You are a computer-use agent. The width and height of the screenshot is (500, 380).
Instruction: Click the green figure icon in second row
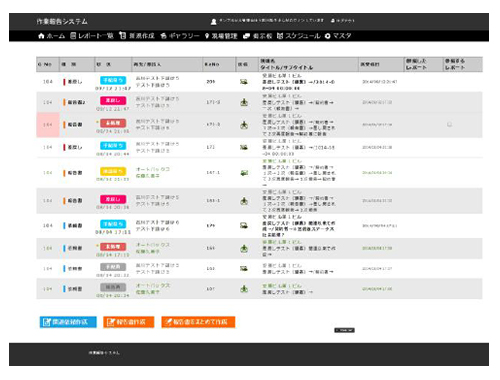coord(244,102)
